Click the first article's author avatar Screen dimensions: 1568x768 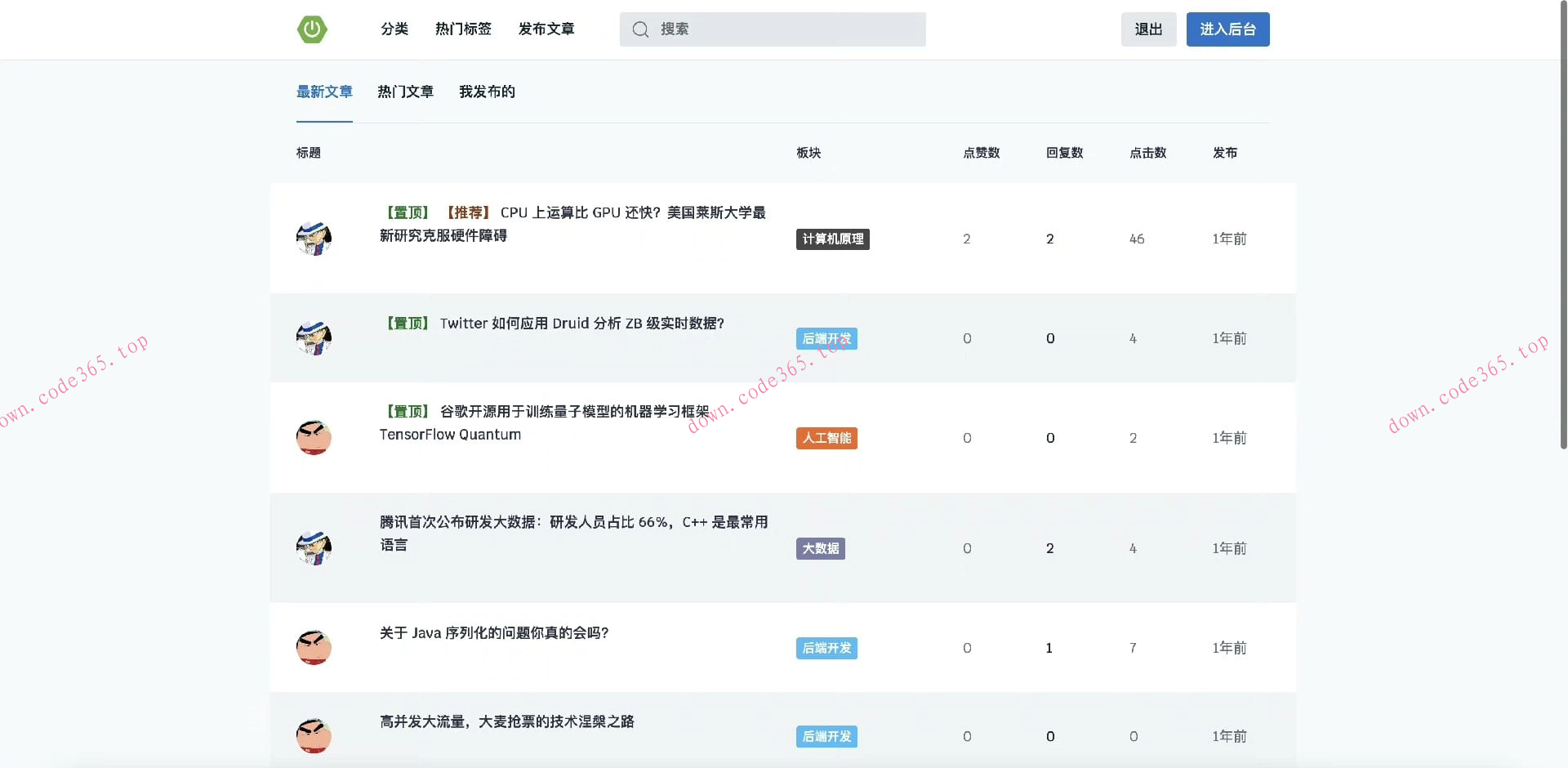(314, 239)
